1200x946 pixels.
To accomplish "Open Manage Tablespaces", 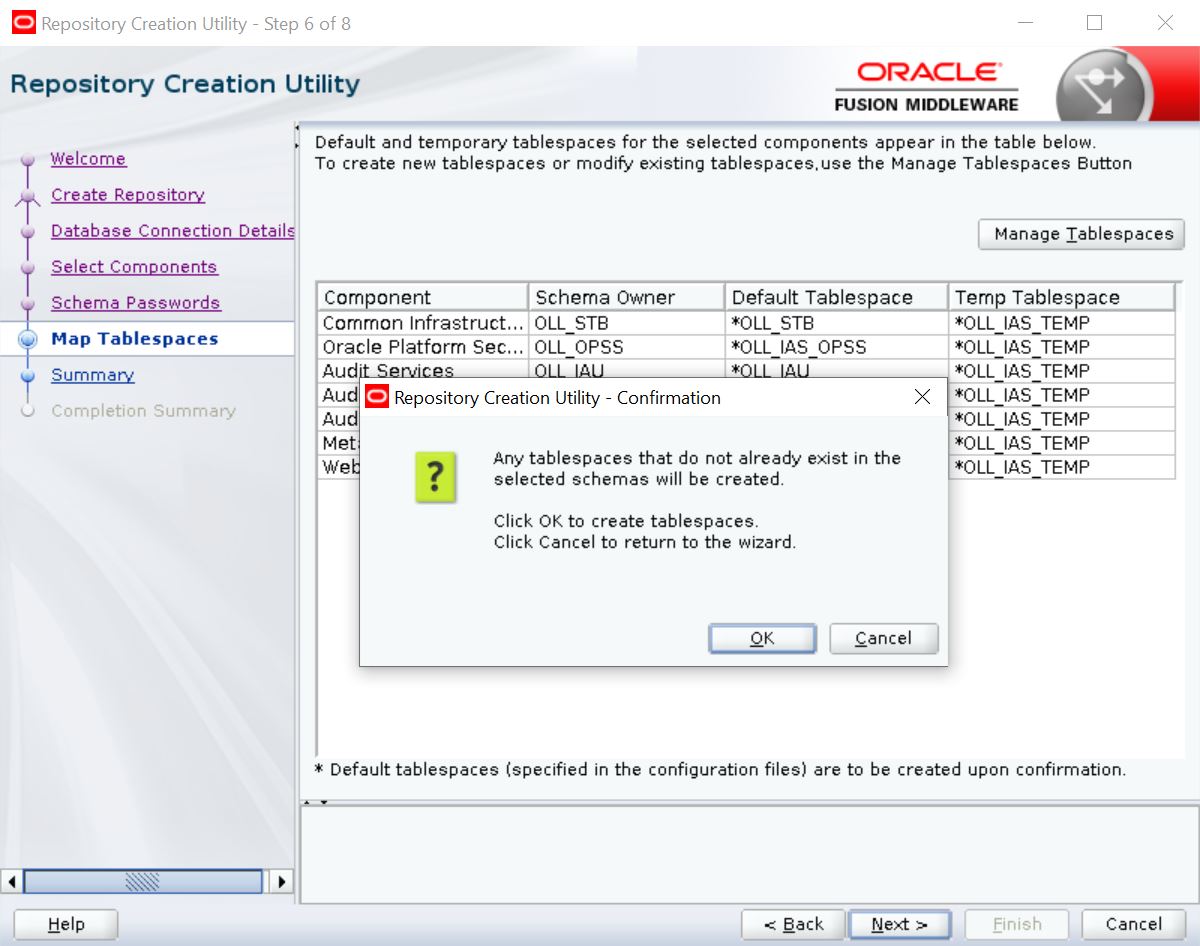I will pos(1081,234).
